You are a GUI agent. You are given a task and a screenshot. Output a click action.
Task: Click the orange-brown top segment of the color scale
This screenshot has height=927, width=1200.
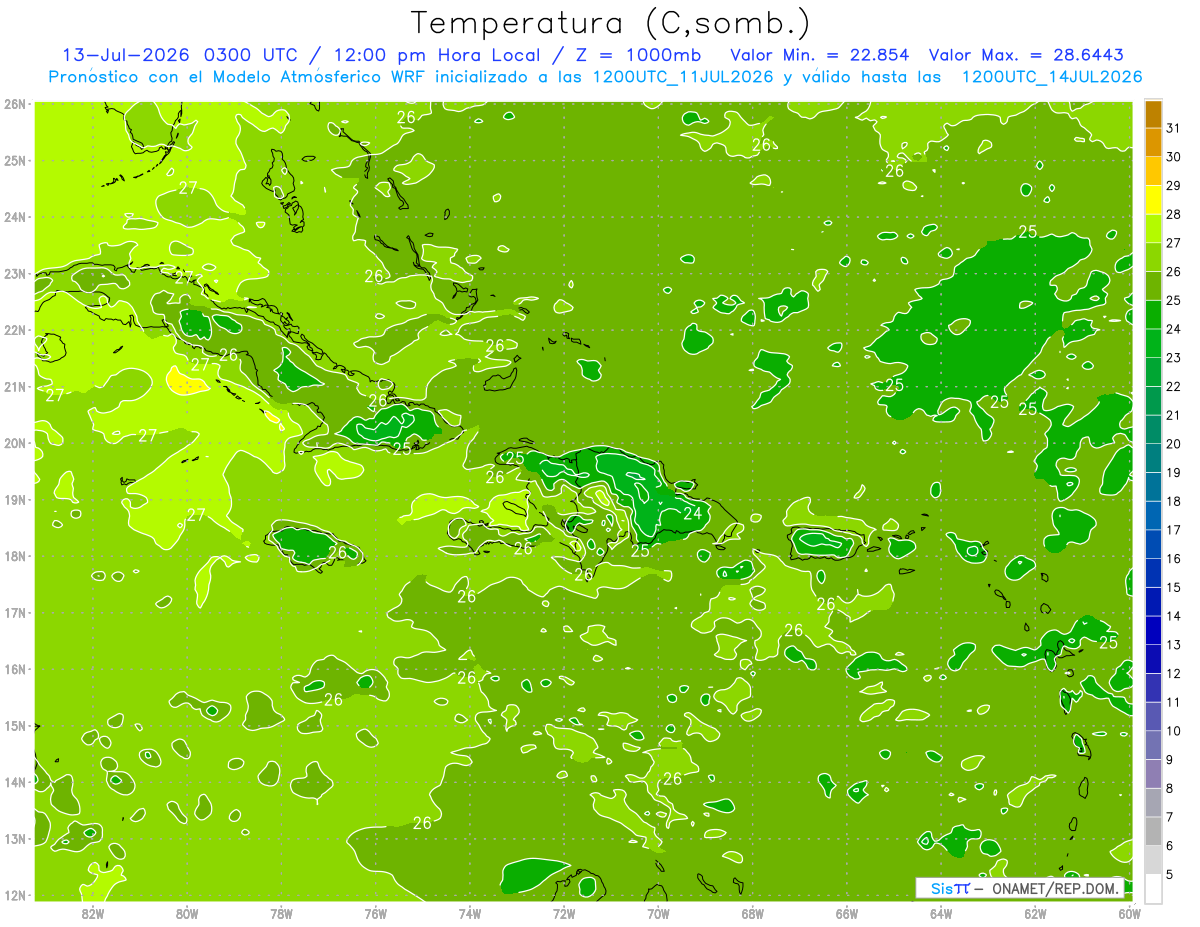1153,114
